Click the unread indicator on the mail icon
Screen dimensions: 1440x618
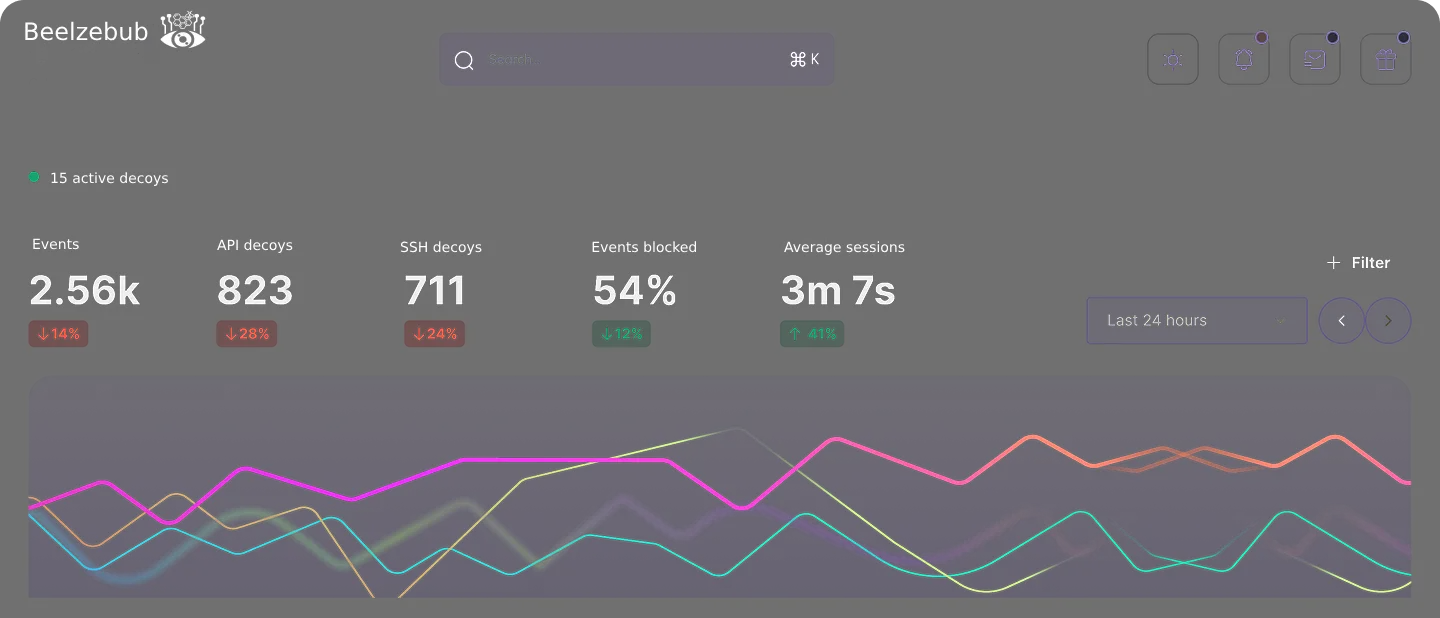(x=1332, y=38)
